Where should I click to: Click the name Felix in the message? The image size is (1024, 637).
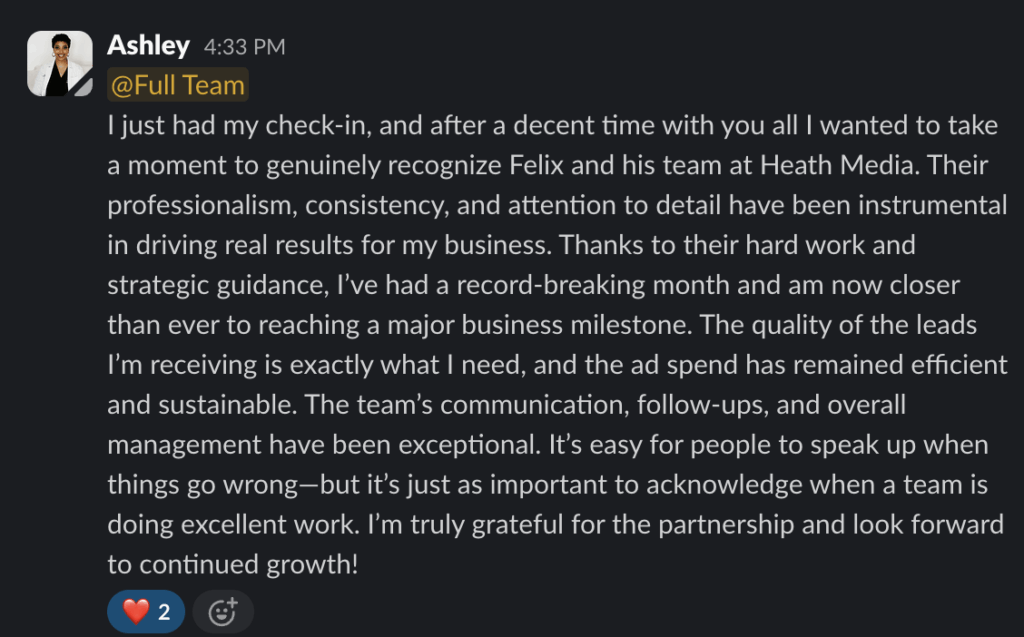pyautogui.click(x=536, y=165)
